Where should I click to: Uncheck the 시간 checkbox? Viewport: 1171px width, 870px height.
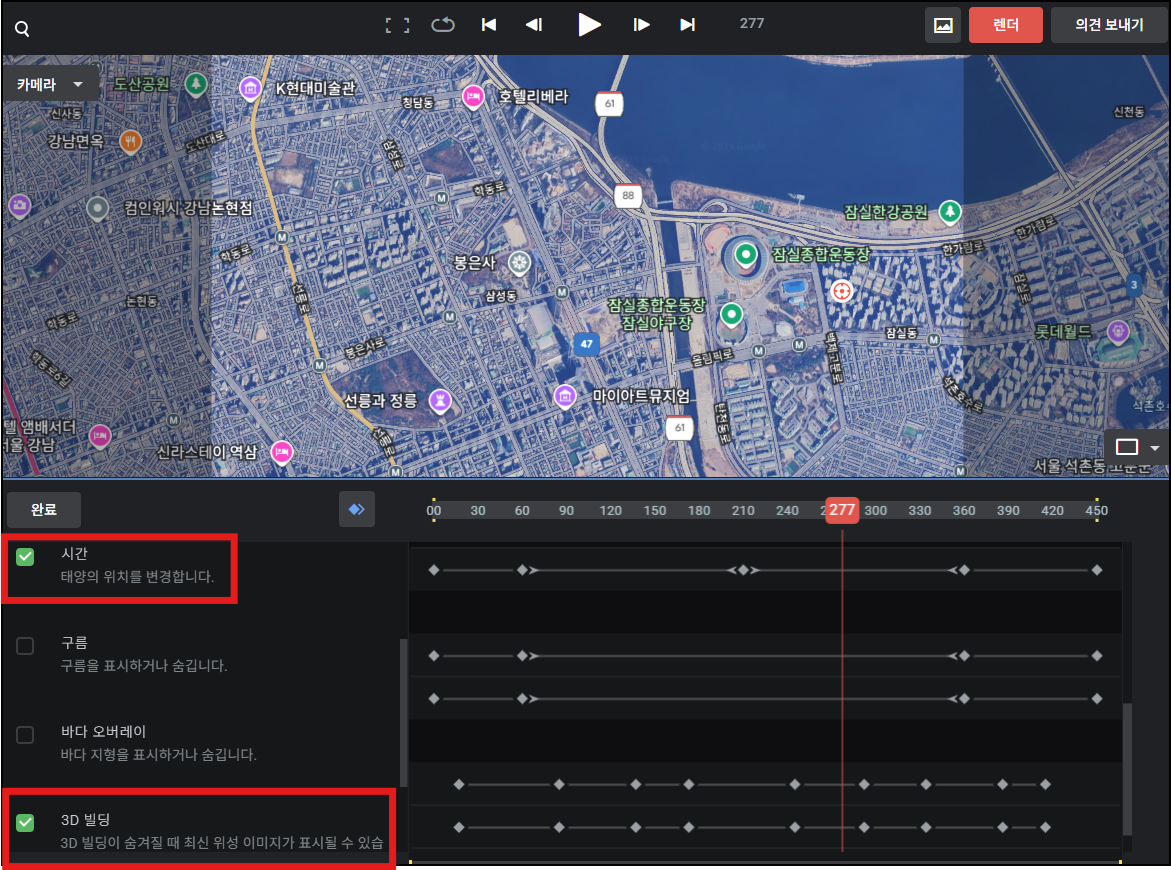tap(25, 556)
